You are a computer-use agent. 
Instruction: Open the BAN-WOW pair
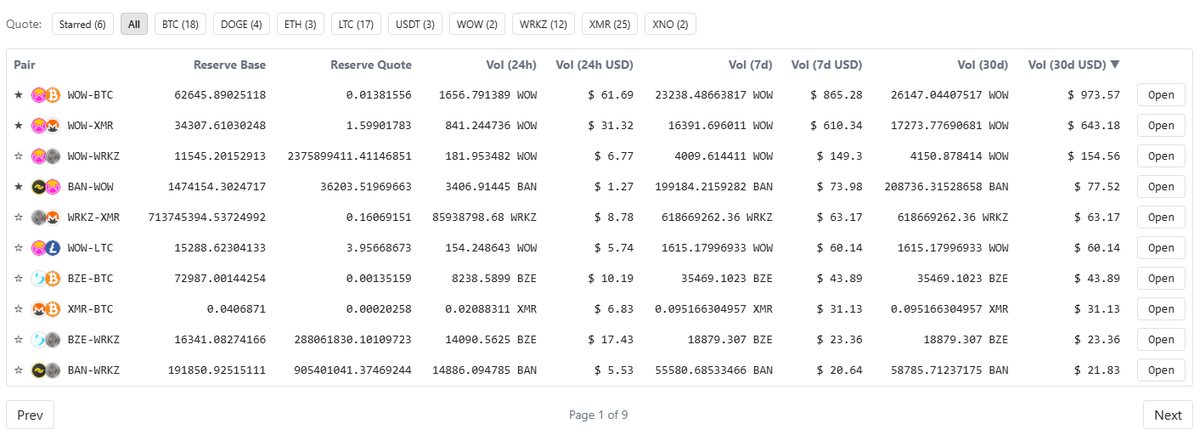(1161, 187)
